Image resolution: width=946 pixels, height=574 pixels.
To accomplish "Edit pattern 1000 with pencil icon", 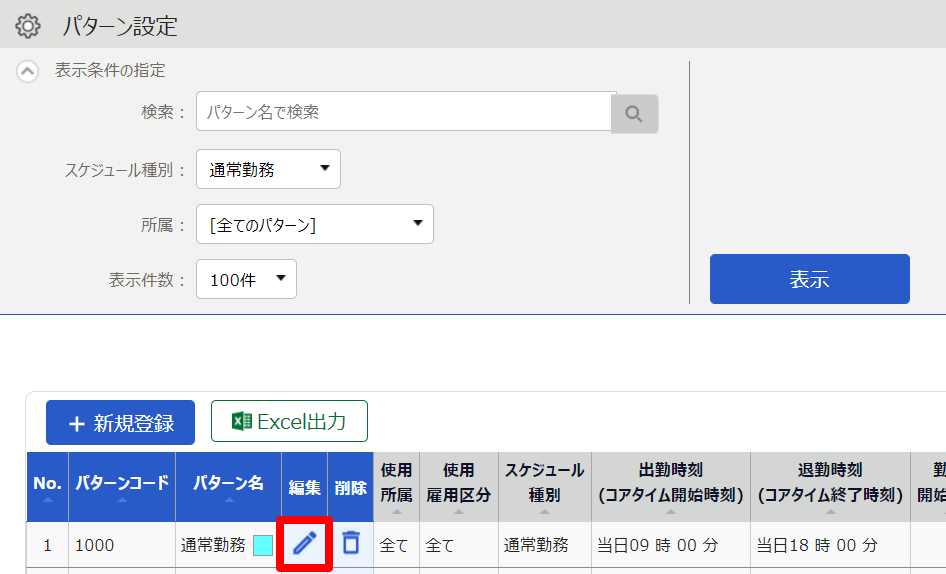I will tap(305, 544).
